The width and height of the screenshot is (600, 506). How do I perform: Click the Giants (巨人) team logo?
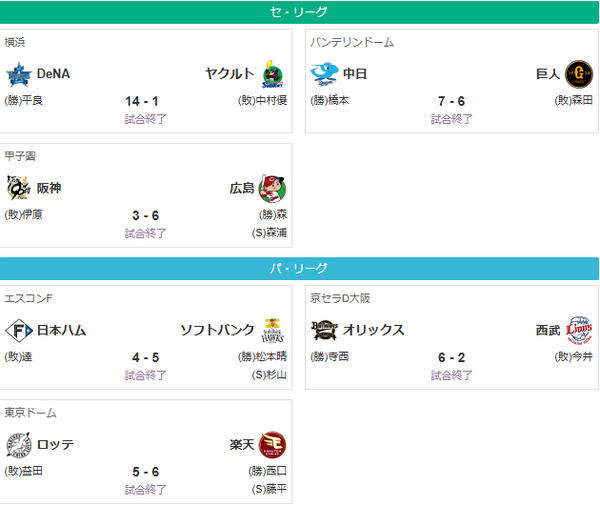coord(579,74)
